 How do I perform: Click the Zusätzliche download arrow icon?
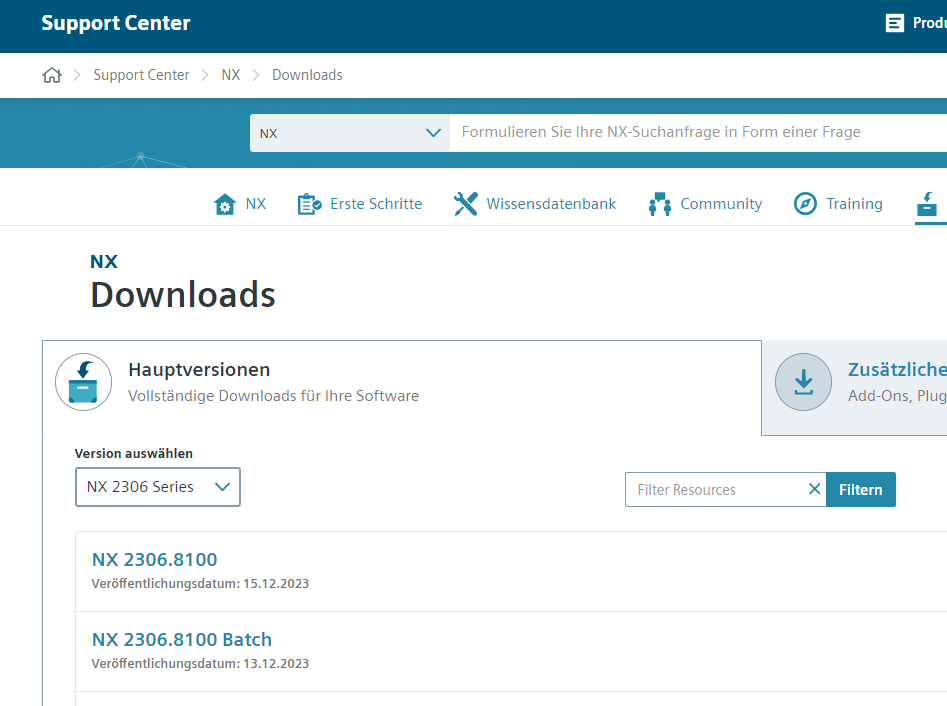803,382
